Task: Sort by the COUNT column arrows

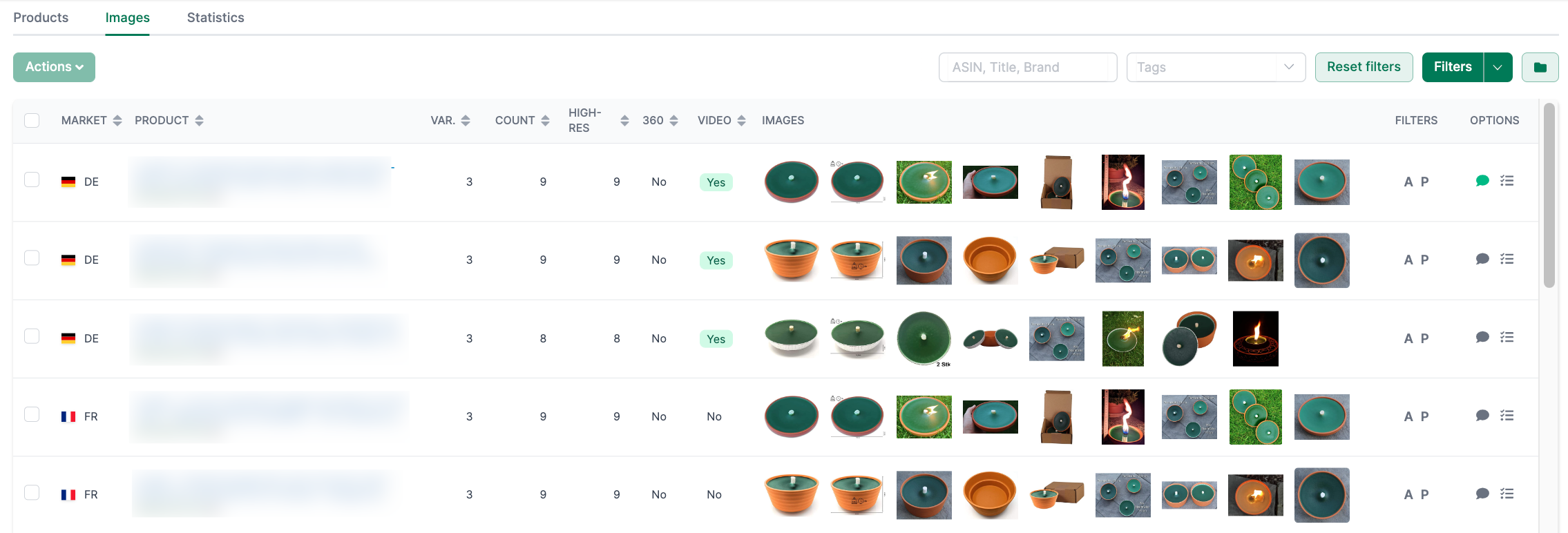Action: 545,121
